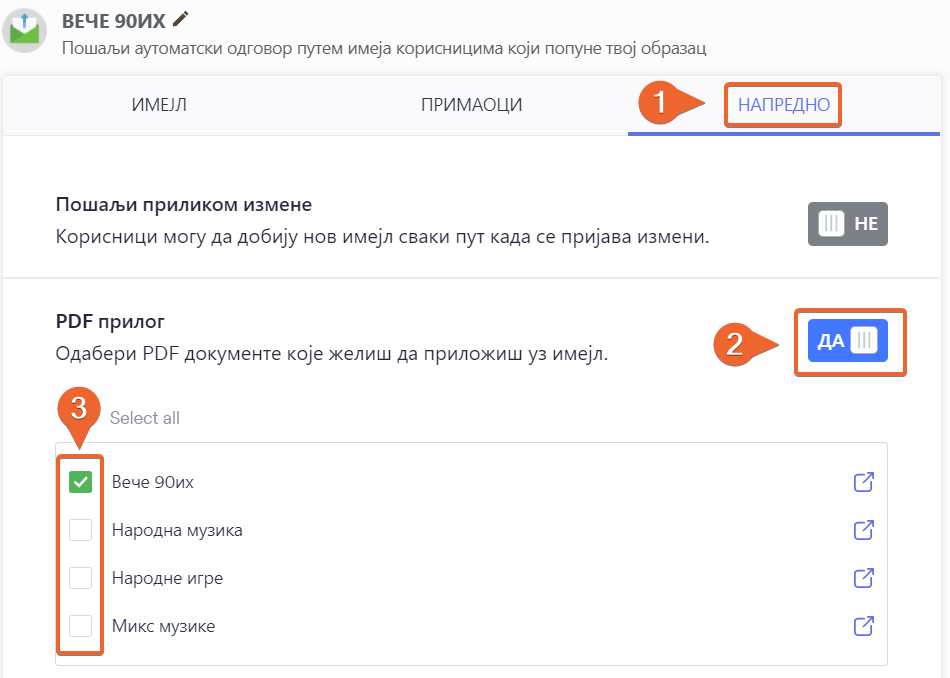This screenshot has width=950, height=678.
Task: Uncheck the Вече 90их checkbox
Action: pyautogui.click(x=80, y=482)
